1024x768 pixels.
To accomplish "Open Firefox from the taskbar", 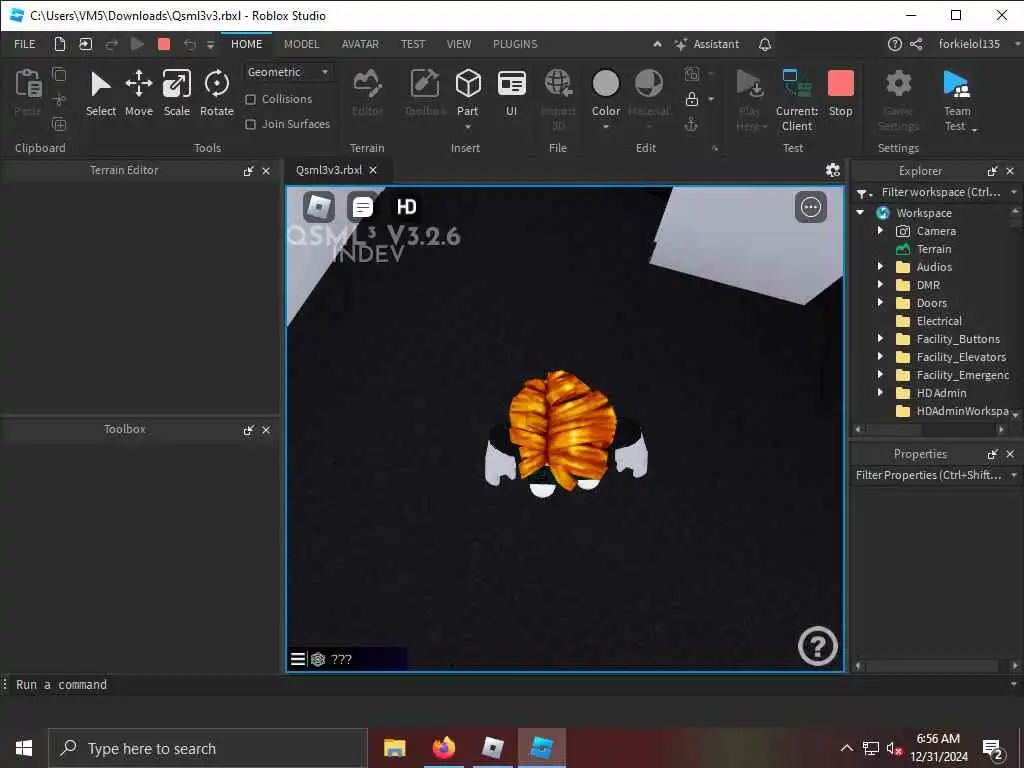I will tap(443, 748).
